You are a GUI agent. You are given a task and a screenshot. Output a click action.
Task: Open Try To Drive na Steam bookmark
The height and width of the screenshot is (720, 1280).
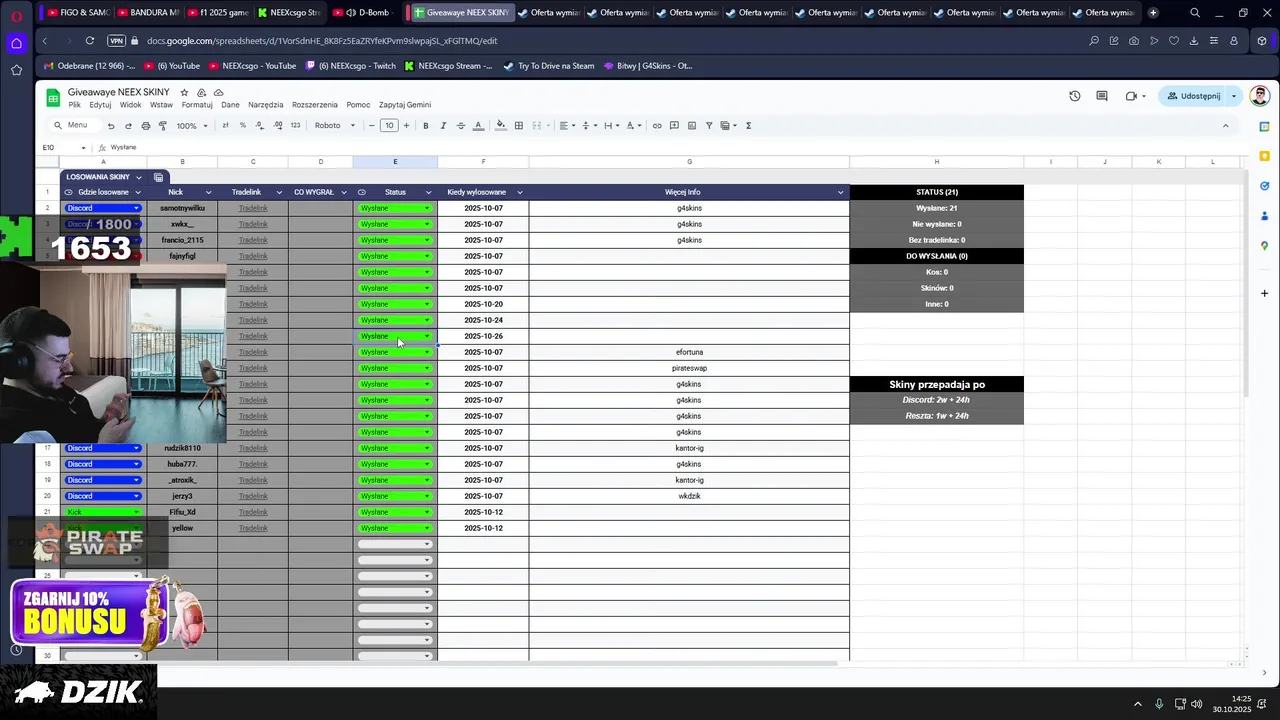point(549,66)
